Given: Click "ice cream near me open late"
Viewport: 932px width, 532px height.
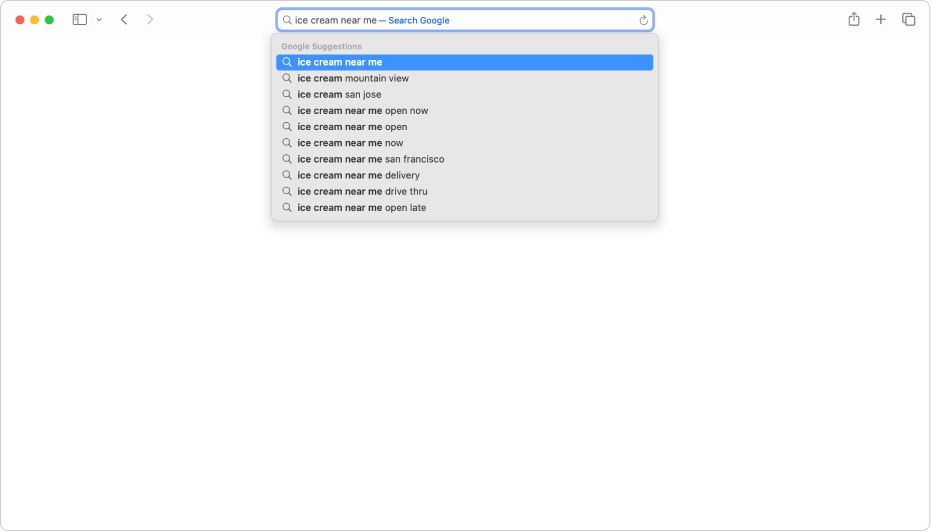Looking at the screenshot, I should click(x=361, y=208).
